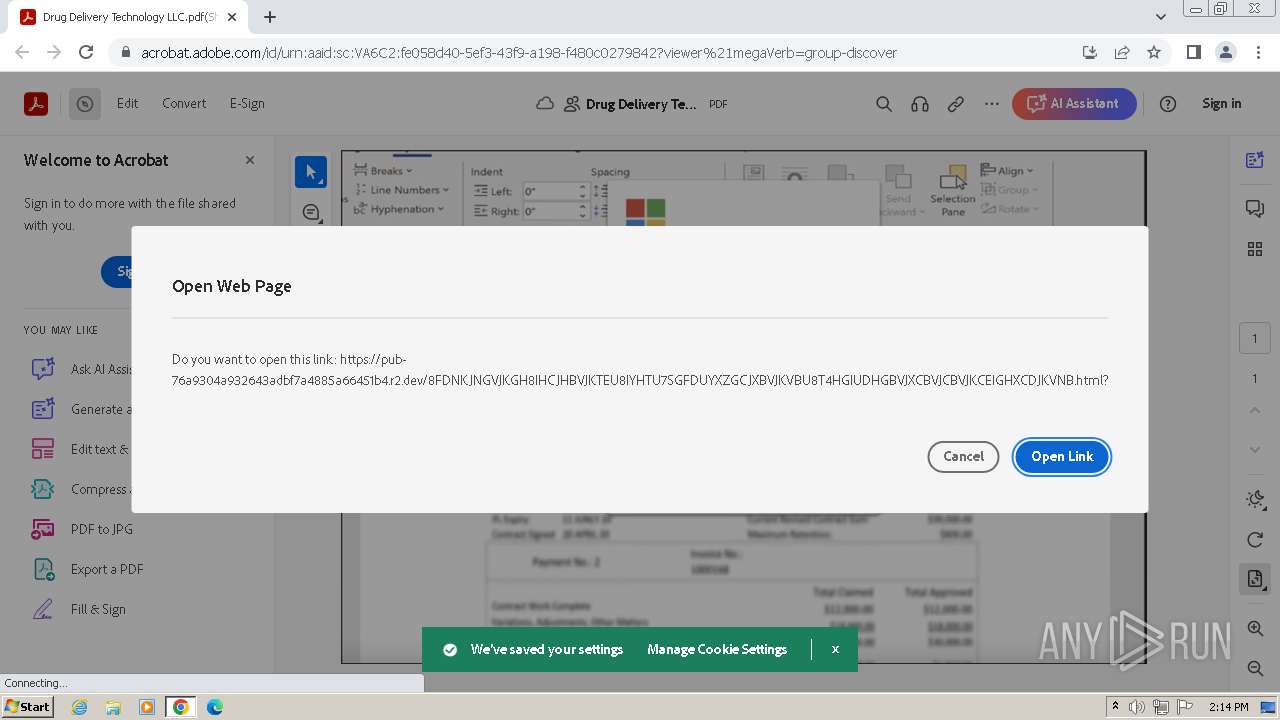Open the Windows Start menu
Screen dimensions: 1280x720
coord(27,707)
